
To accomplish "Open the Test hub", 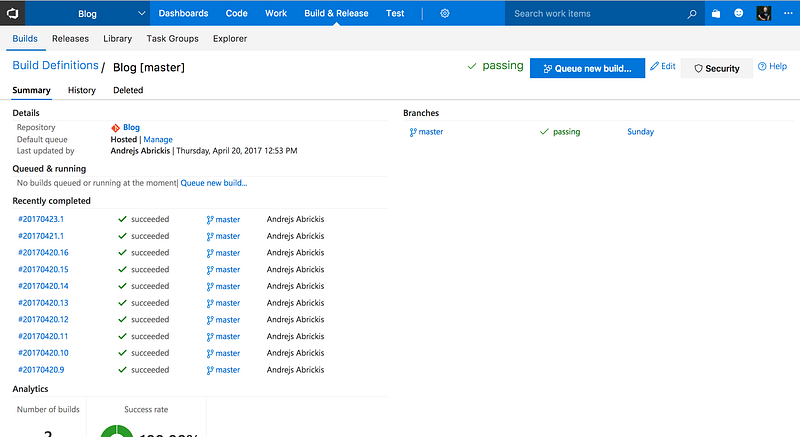I will coord(395,13).
